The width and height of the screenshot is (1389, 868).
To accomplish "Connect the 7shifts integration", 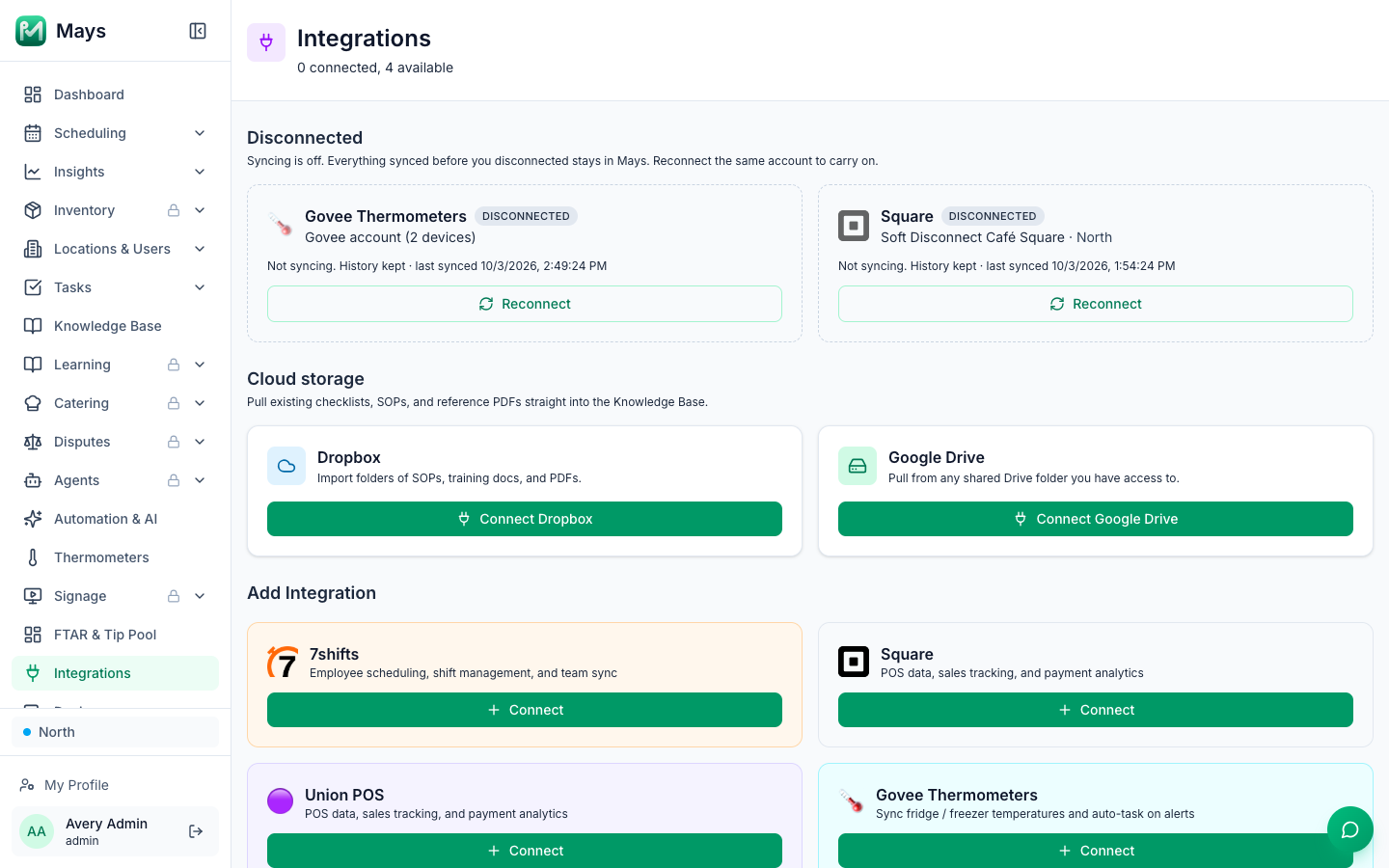I will (x=525, y=710).
